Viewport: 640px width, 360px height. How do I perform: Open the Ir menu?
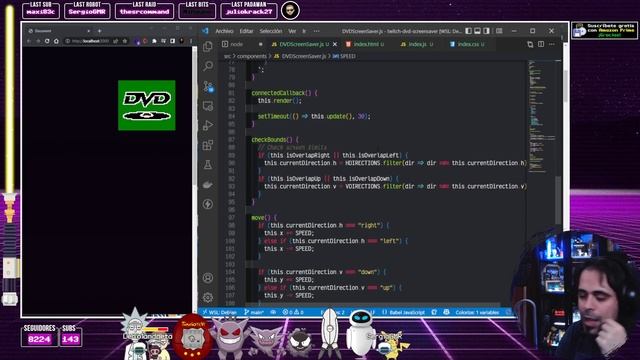(304, 31)
